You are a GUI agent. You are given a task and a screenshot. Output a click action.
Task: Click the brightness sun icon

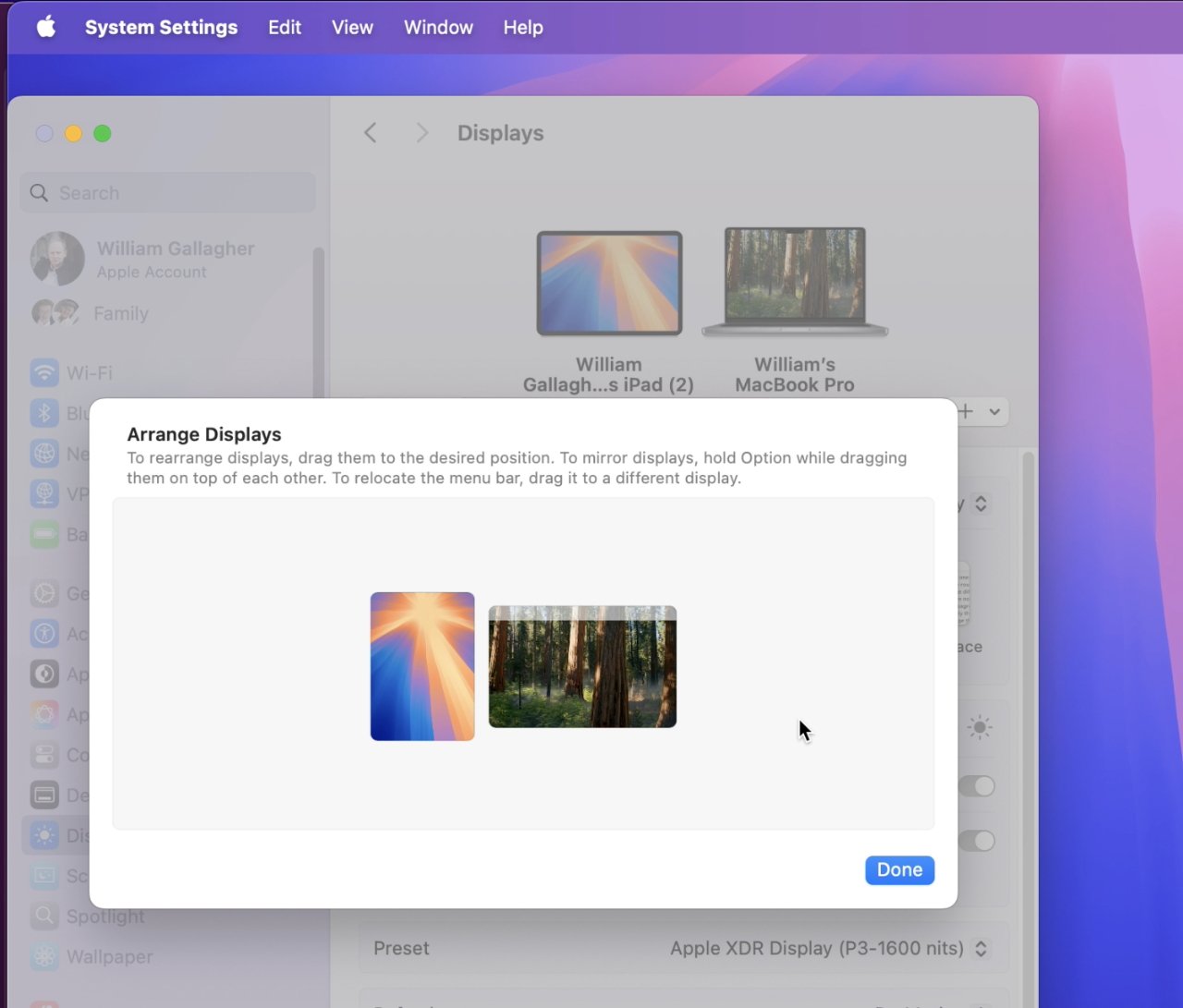tap(980, 727)
